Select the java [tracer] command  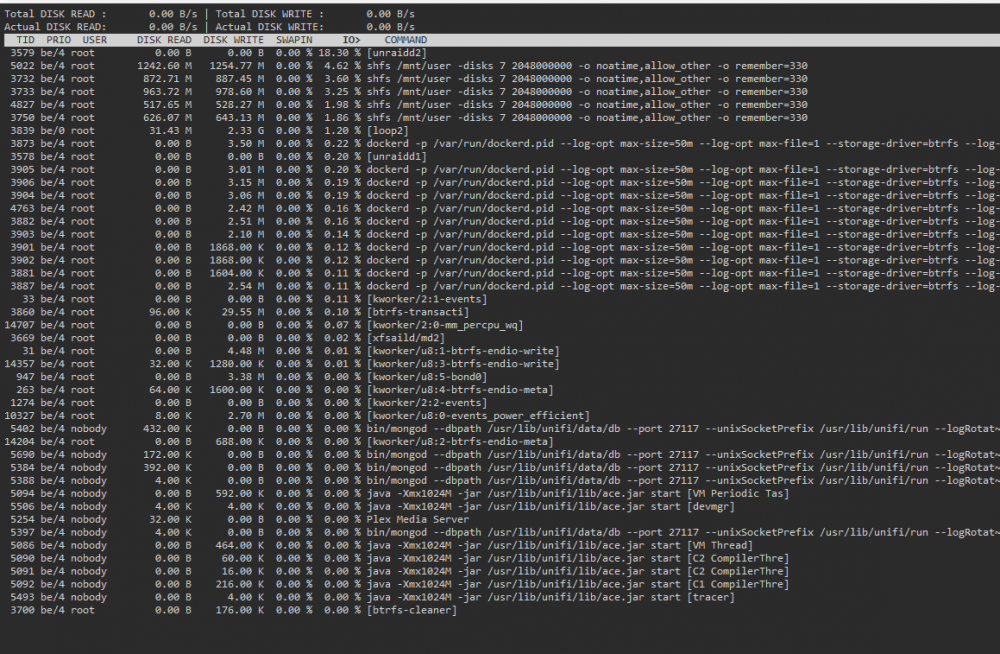click(x=550, y=597)
